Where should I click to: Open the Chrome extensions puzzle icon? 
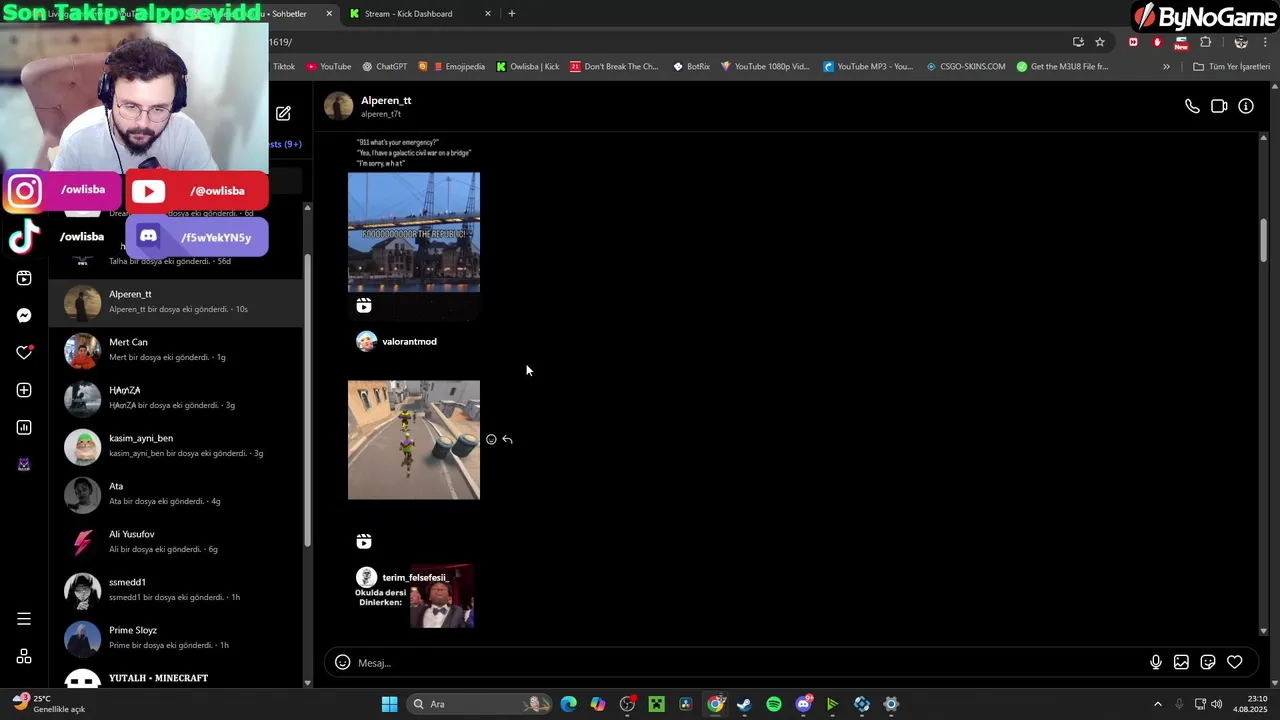(1205, 42)
